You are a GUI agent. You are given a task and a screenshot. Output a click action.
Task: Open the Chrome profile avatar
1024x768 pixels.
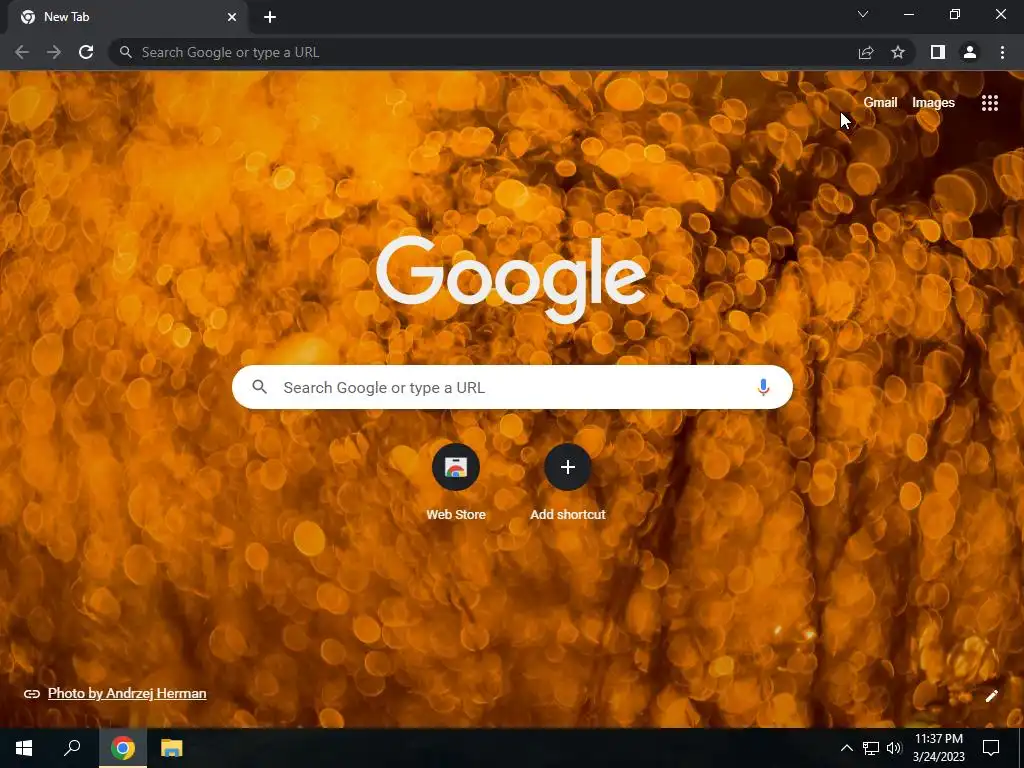coord(970,52)
